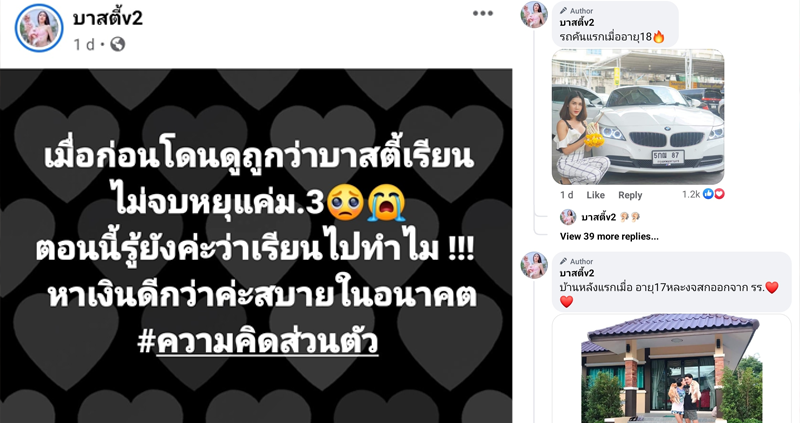The width and height of the screenshot is (800, 423).
Task: Click the globe public audience icon
Action: (117, 44)
